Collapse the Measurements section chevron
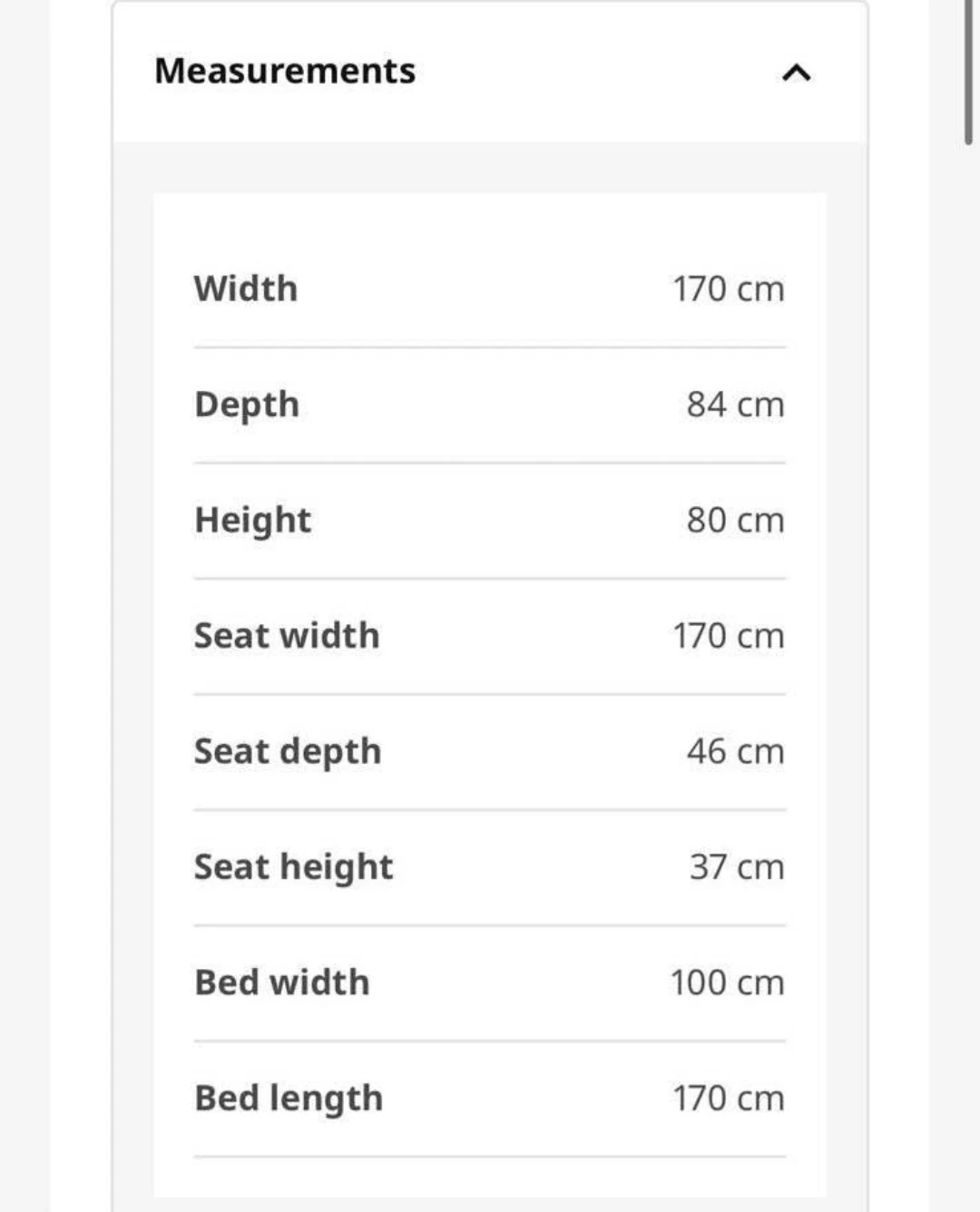The image size is (980, 1212). click(x=796, y=72)
